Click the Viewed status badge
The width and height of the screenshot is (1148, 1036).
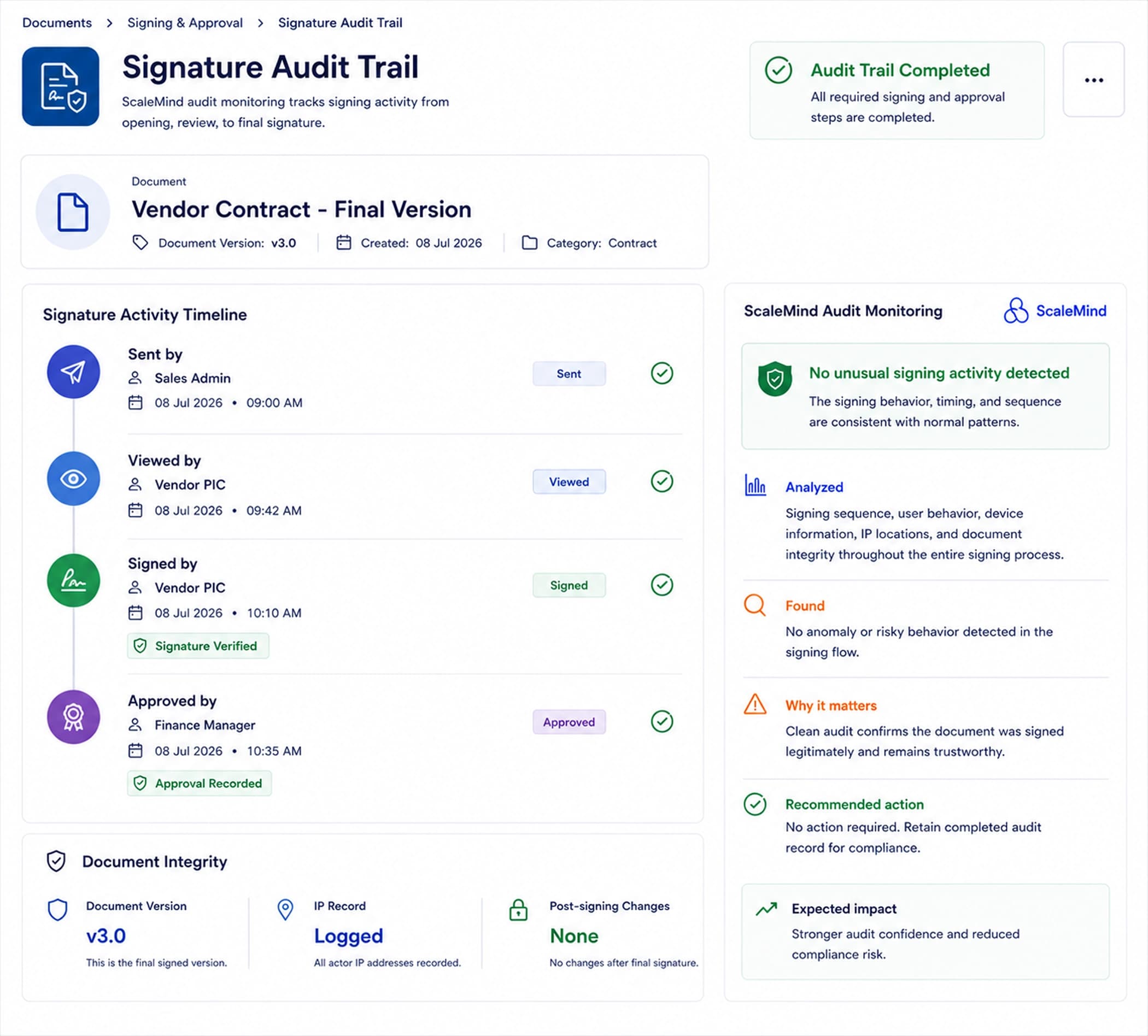click(569, 482)
